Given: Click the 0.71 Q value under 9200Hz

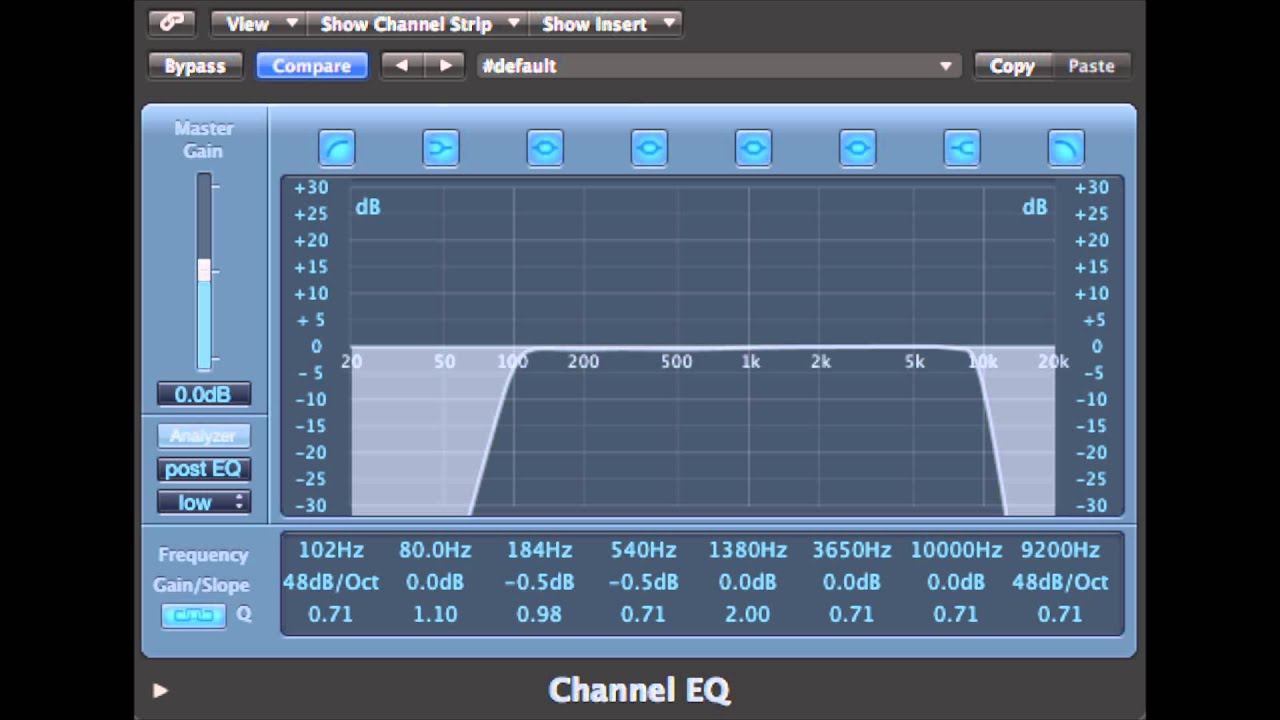Looking at the screenshot, I should [x=1060, y=615].
